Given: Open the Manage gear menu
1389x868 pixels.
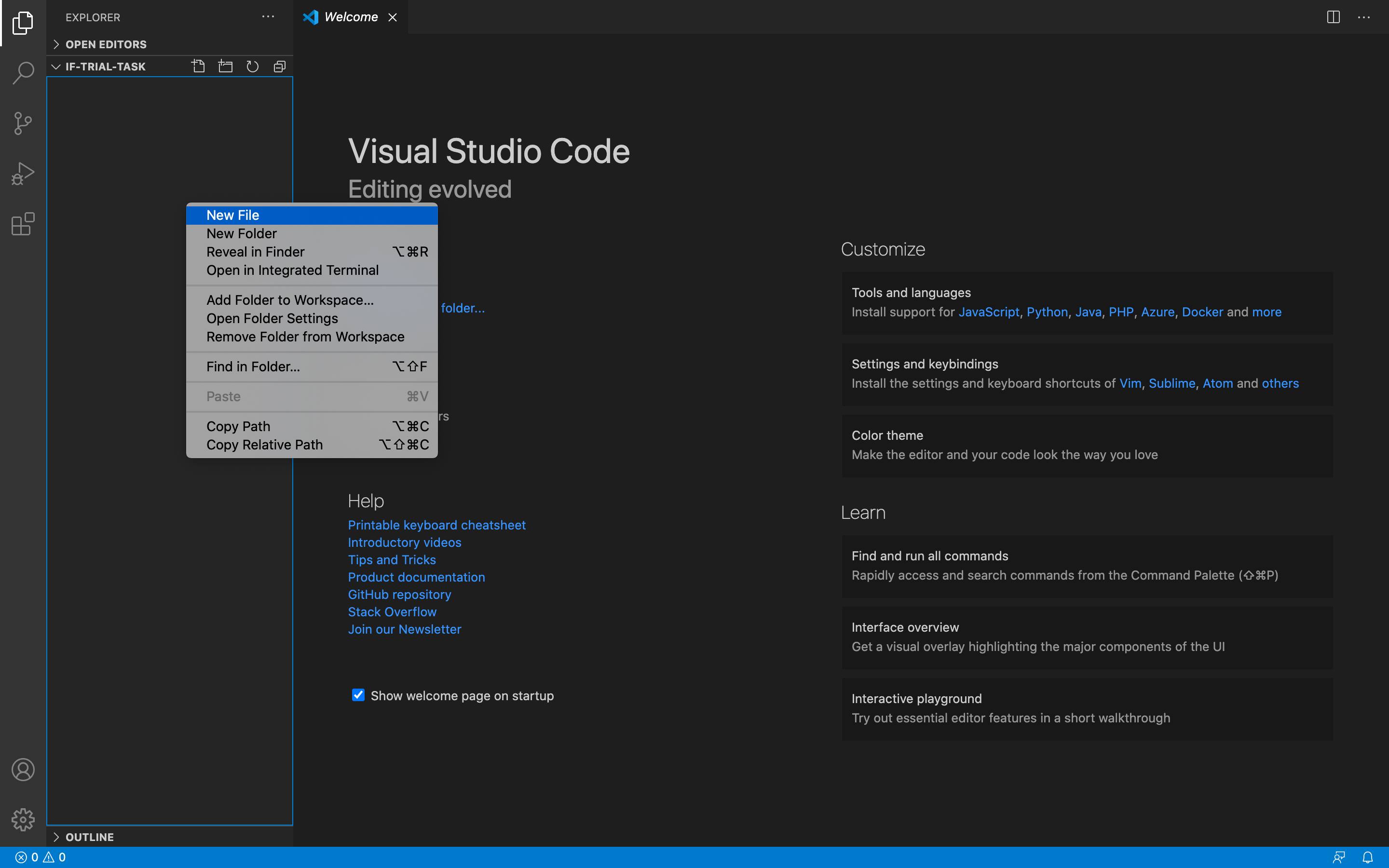Looking at the screenshot, I should [23, 819].
